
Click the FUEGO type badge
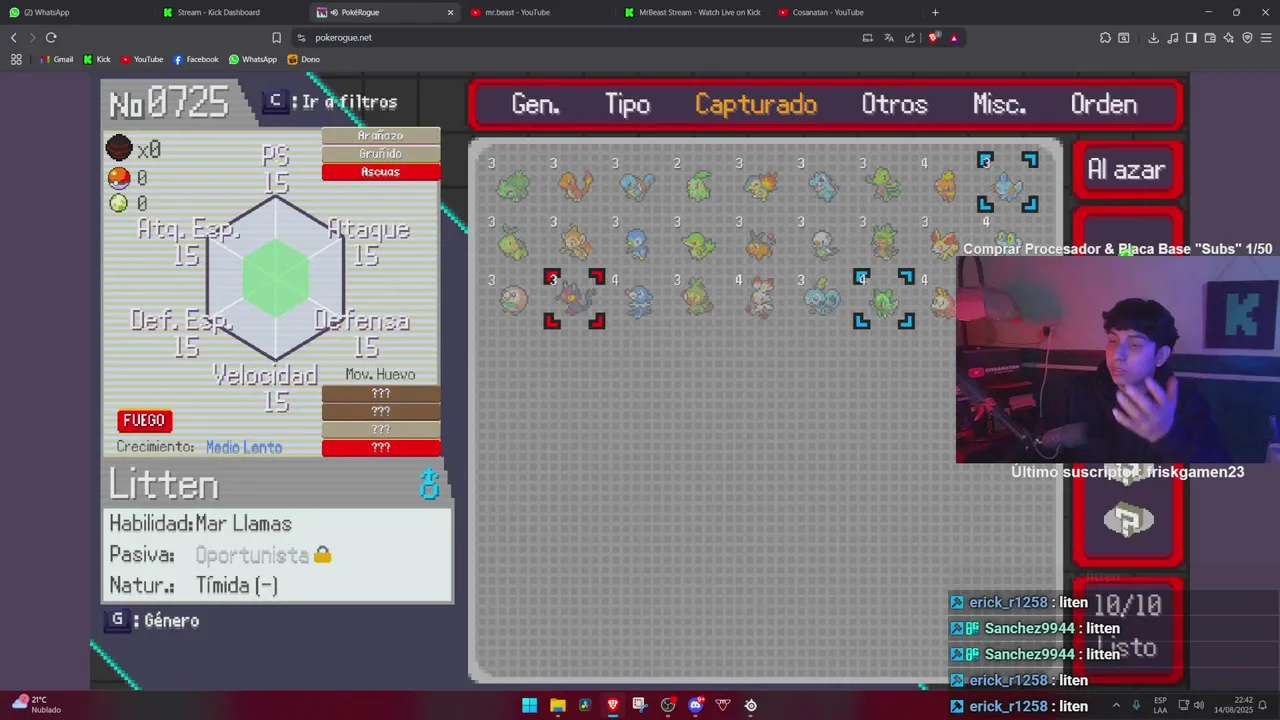tap(144, 420)
